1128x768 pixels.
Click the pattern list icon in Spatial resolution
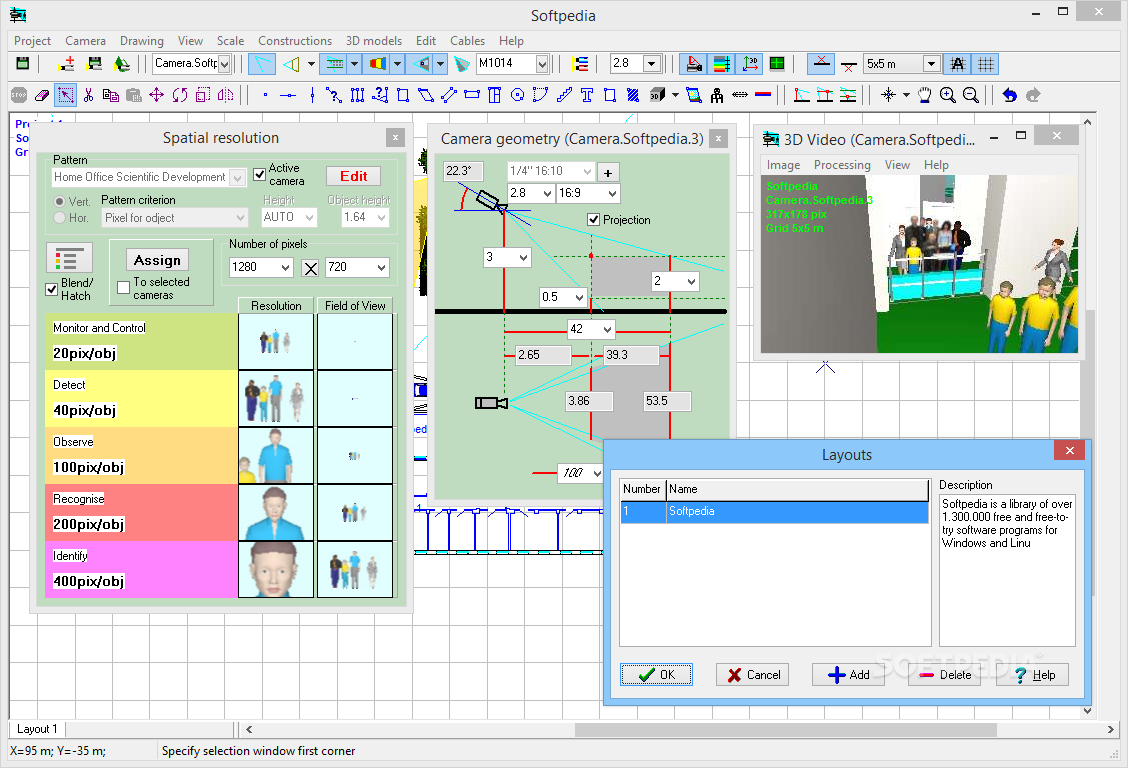[70, 259]
